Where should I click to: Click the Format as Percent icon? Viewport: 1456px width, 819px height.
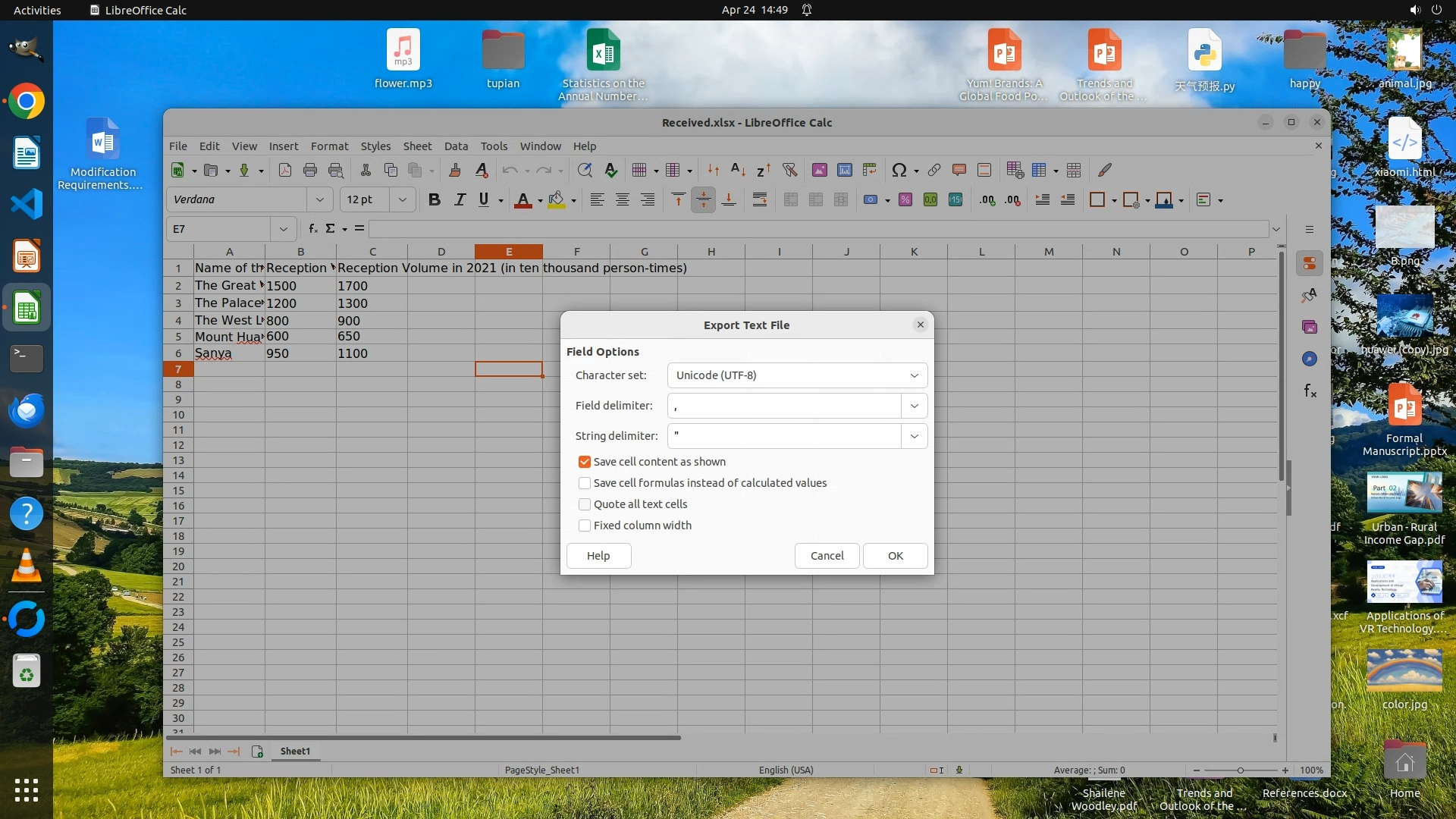click(x=905, y=200)
